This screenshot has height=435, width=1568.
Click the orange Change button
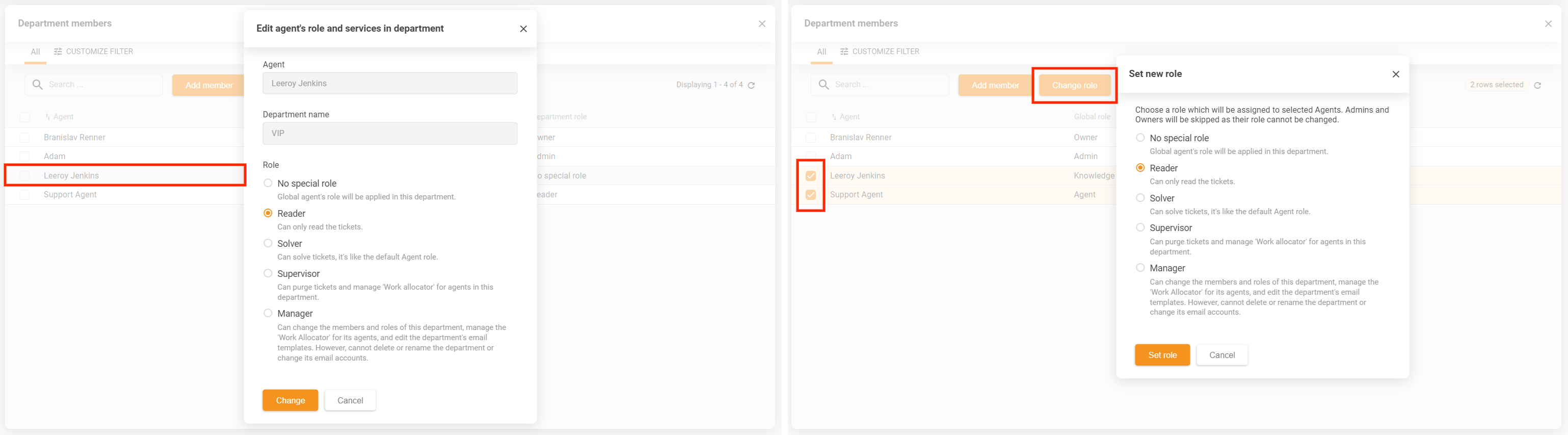[x=290, y=400]
